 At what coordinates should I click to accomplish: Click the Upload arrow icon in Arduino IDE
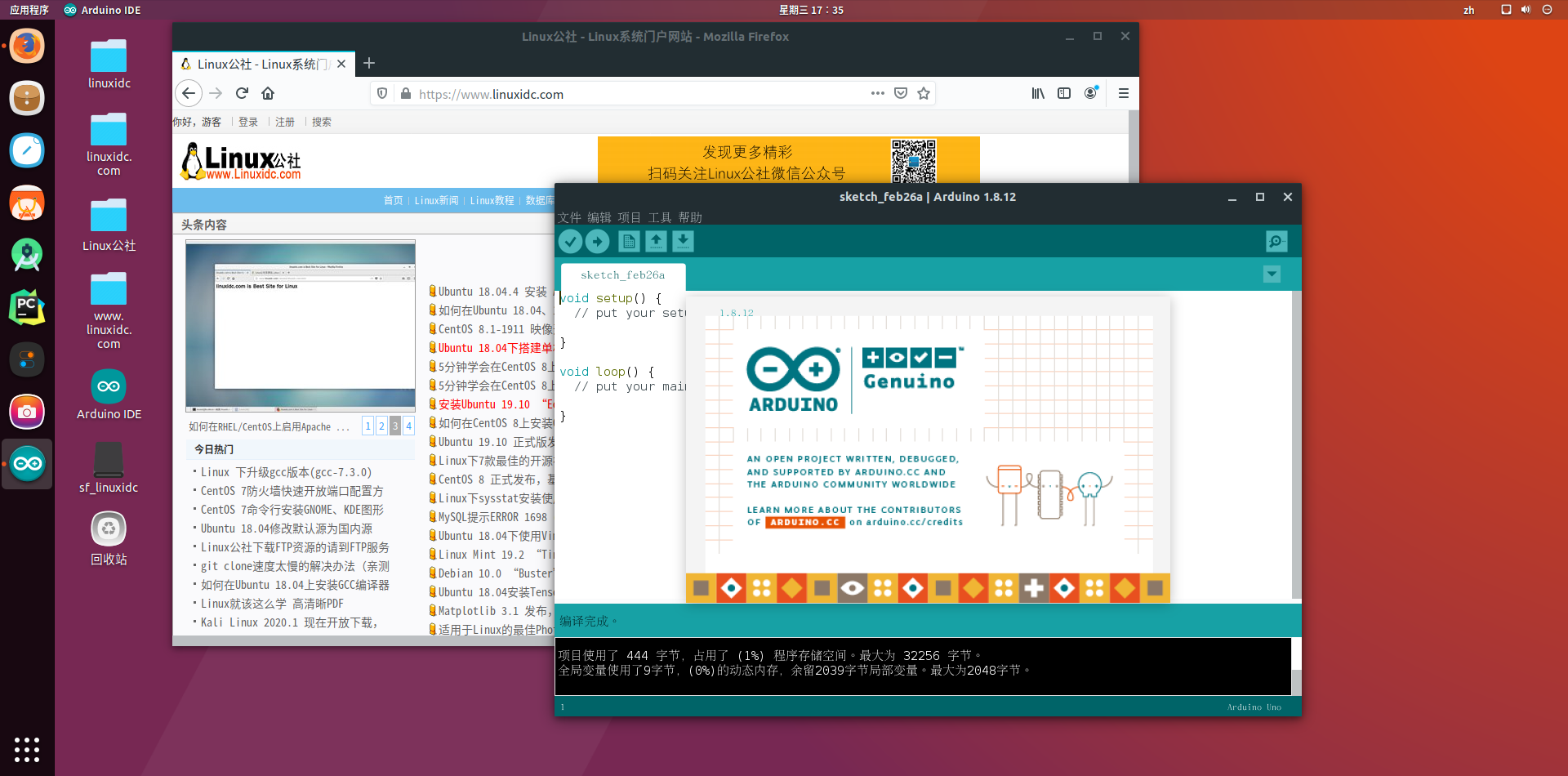point(598,241)
